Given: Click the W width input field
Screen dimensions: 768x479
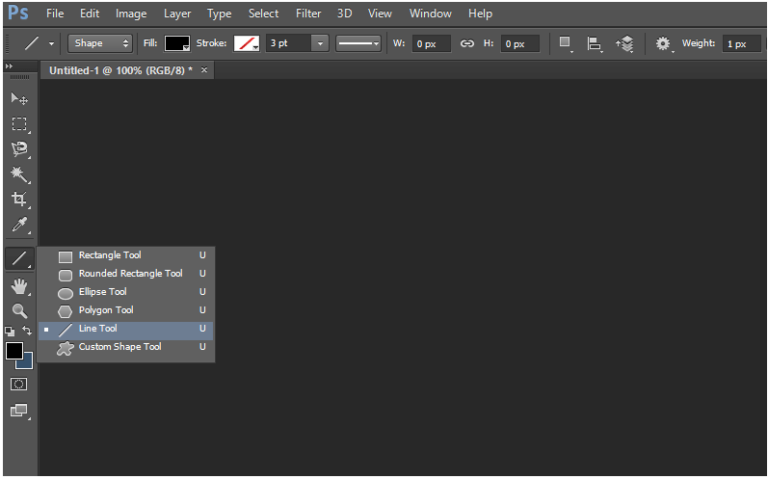Looking at the screenshot, I should pyautogui.click(x=431, y=44).
